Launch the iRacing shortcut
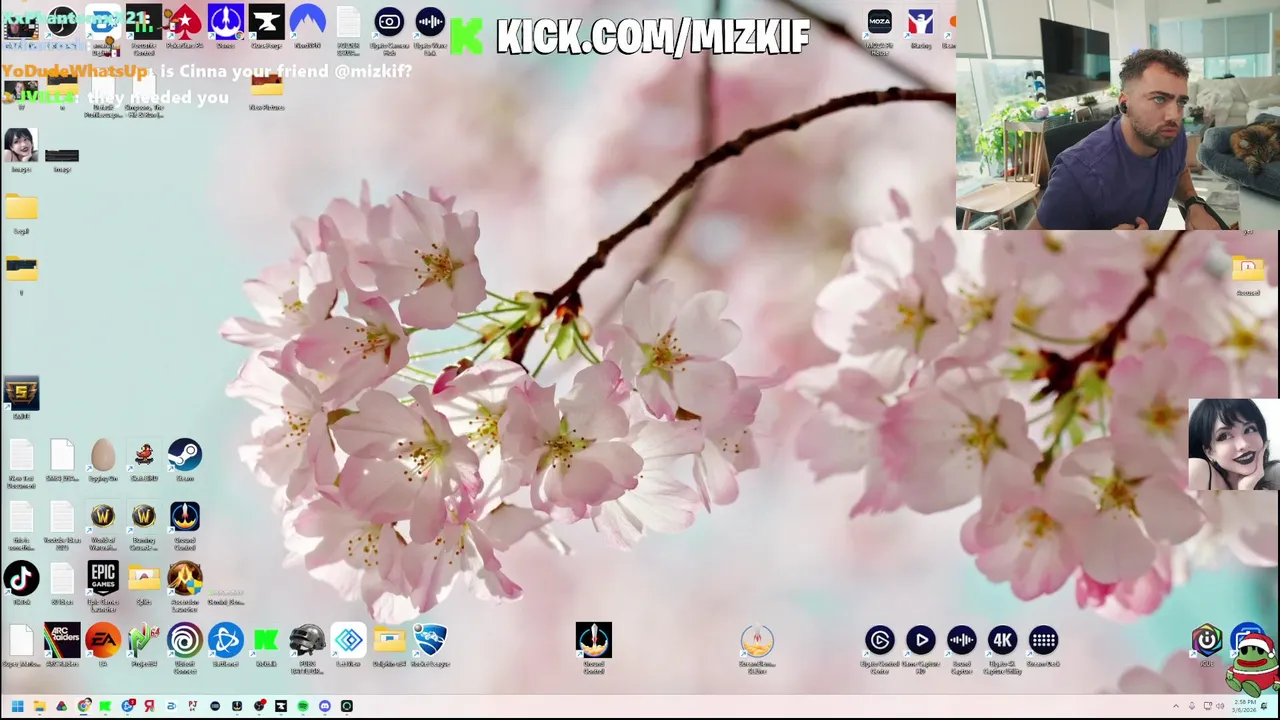This screenshot has width=1280, height=720. pyautogui.click(x=921, y=21)
